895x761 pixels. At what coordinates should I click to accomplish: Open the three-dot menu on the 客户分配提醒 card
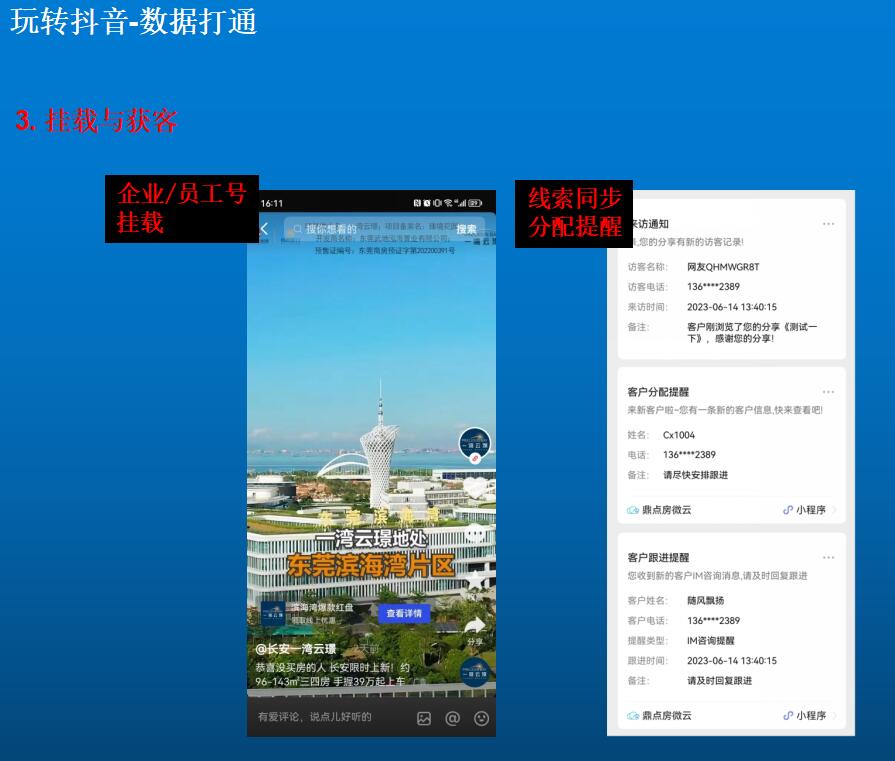(x=828, y=392)
